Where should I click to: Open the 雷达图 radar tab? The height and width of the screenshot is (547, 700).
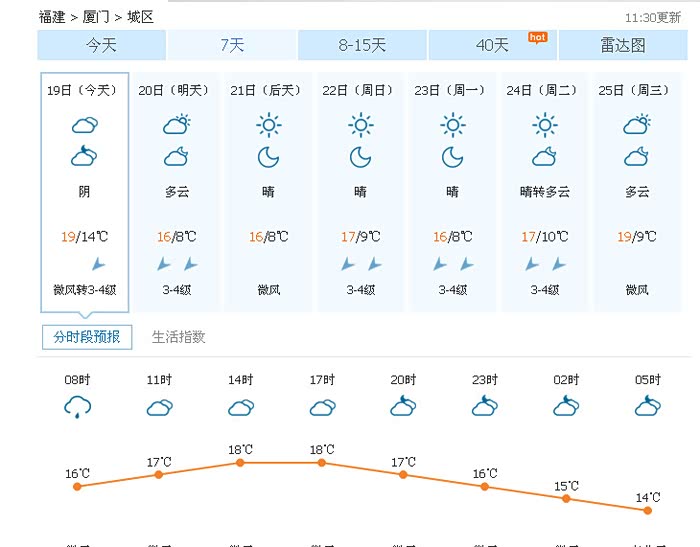622,45
